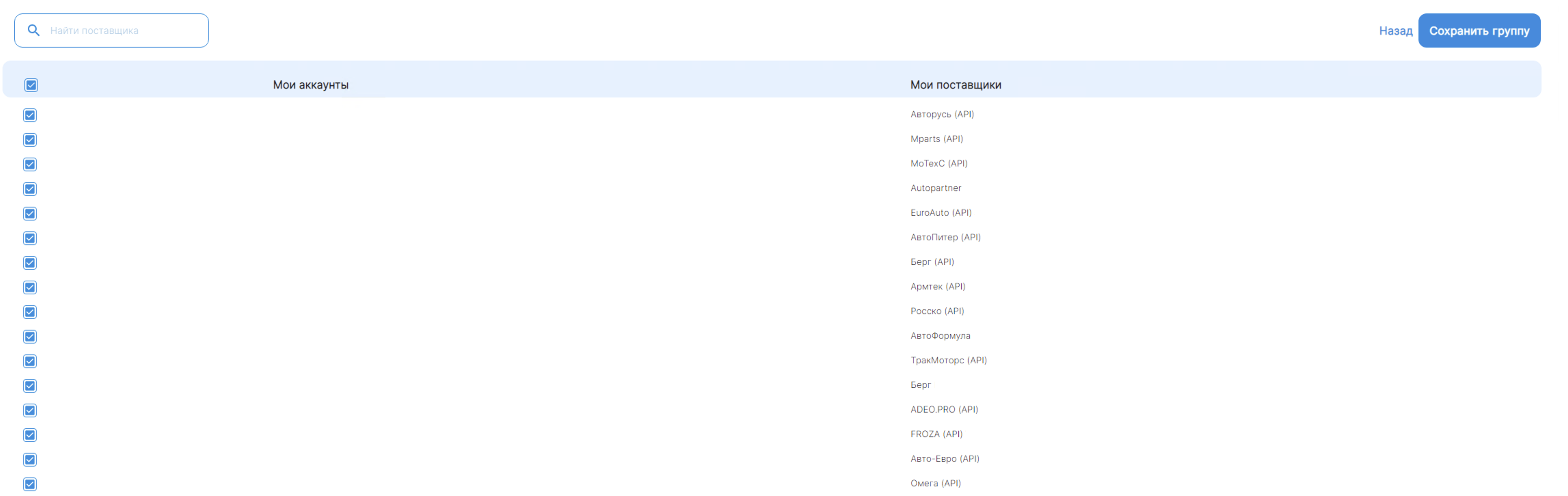Select the 'АвтоФормула' supplier name
The image size is (1568, 496).
pyautogui.click(x=940, y=335)
